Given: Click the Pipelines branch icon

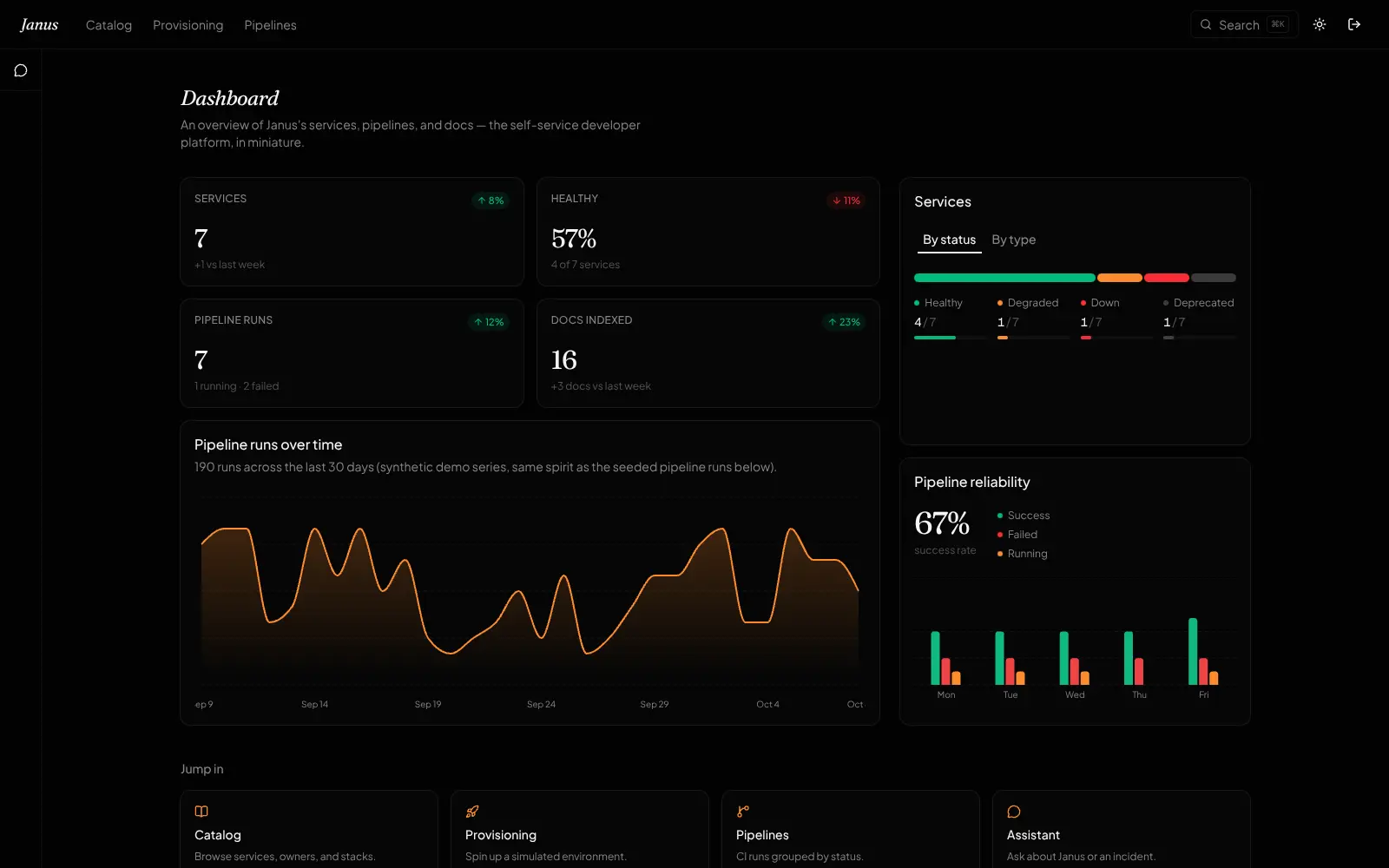Looking at the screenshot, I should point(743,812).
